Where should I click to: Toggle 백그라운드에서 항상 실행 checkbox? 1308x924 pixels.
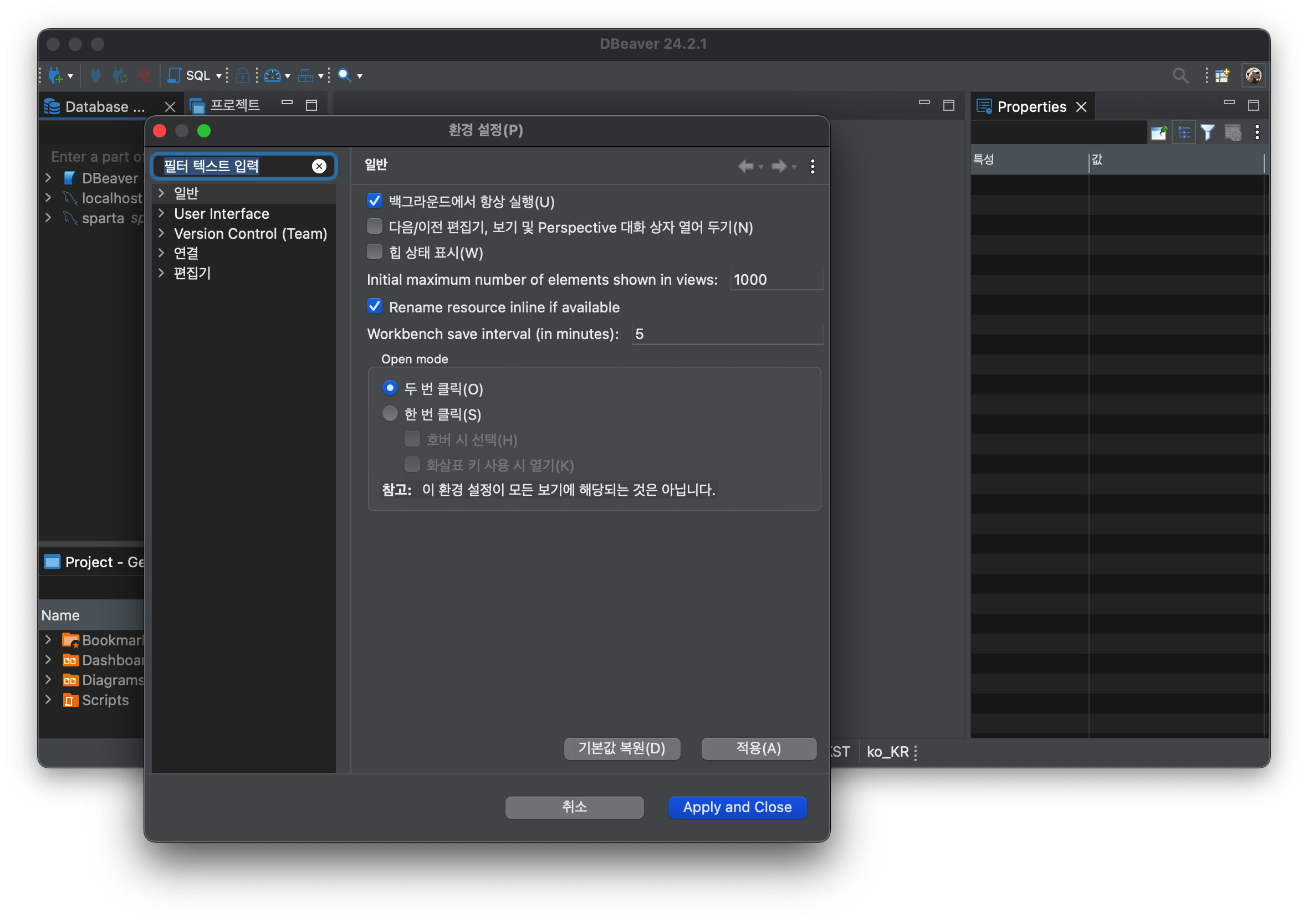point(377,201)
